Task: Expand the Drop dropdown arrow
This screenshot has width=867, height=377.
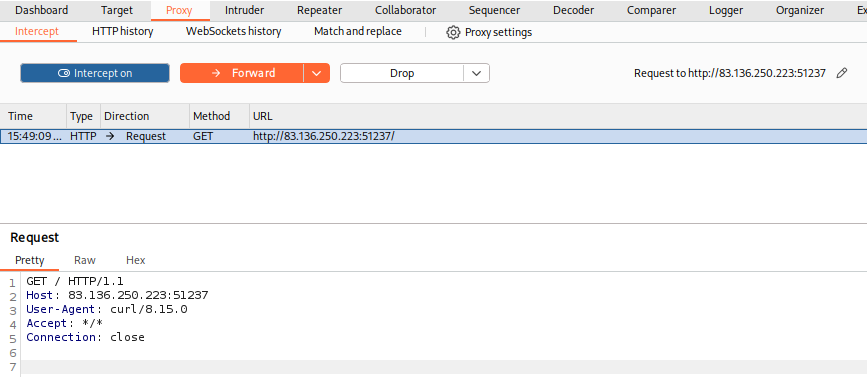Action: [x=477, y=73]
